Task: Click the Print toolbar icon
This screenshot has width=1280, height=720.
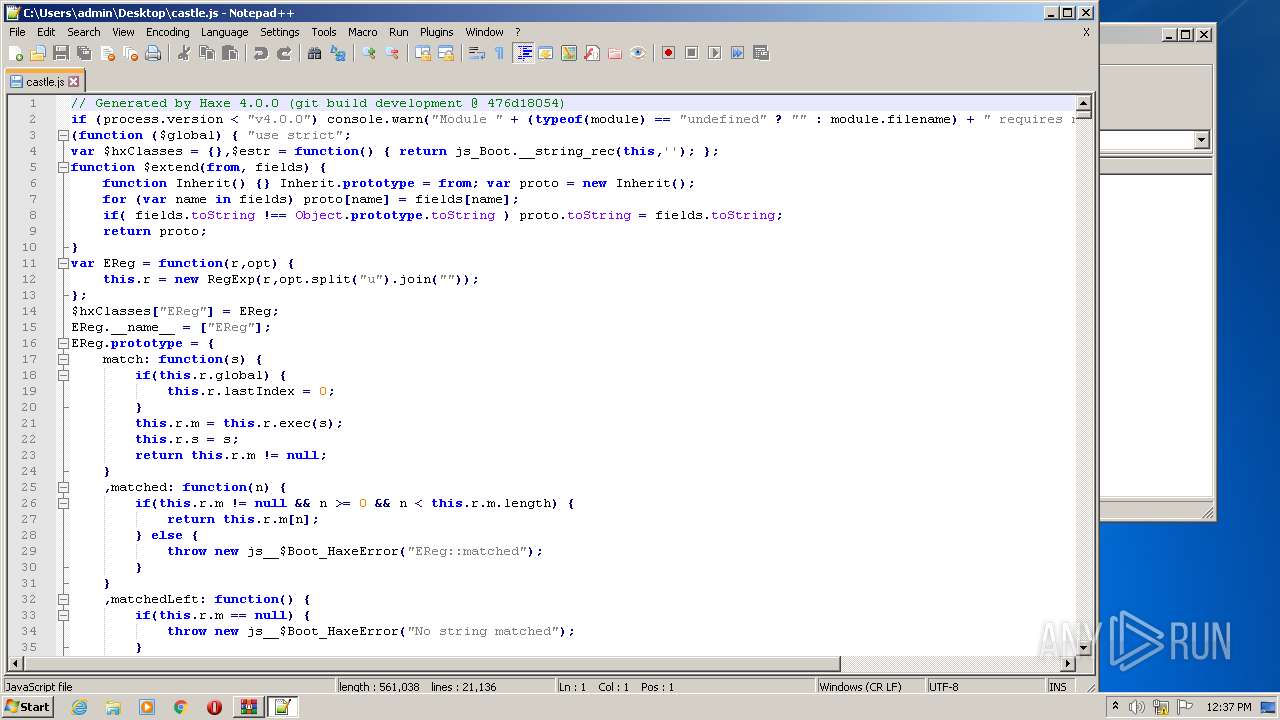Action: 153,53
